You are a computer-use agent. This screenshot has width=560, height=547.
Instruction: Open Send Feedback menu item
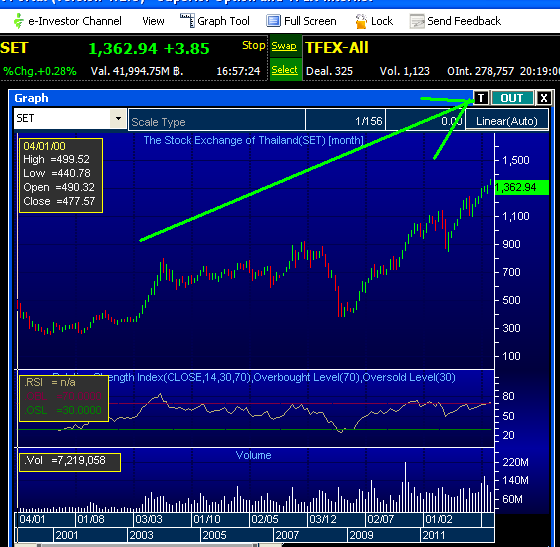tap(464, 21)
